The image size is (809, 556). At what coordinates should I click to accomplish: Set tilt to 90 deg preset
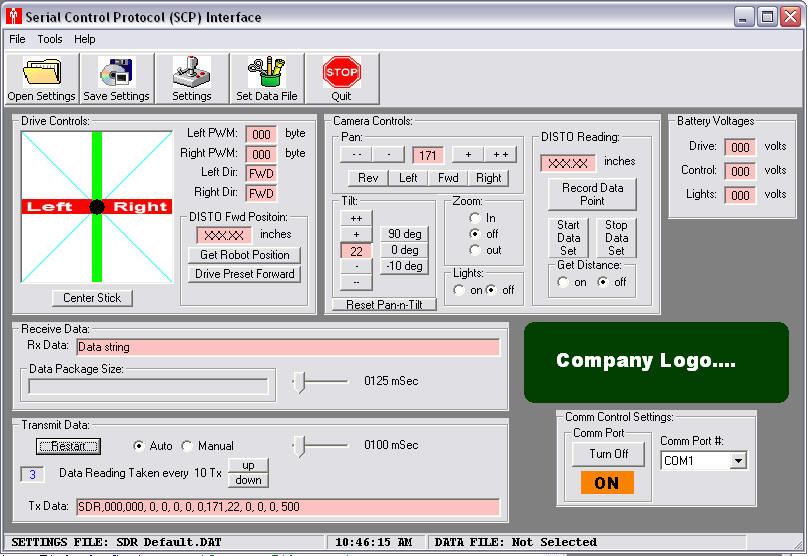[x=404, y=234]
